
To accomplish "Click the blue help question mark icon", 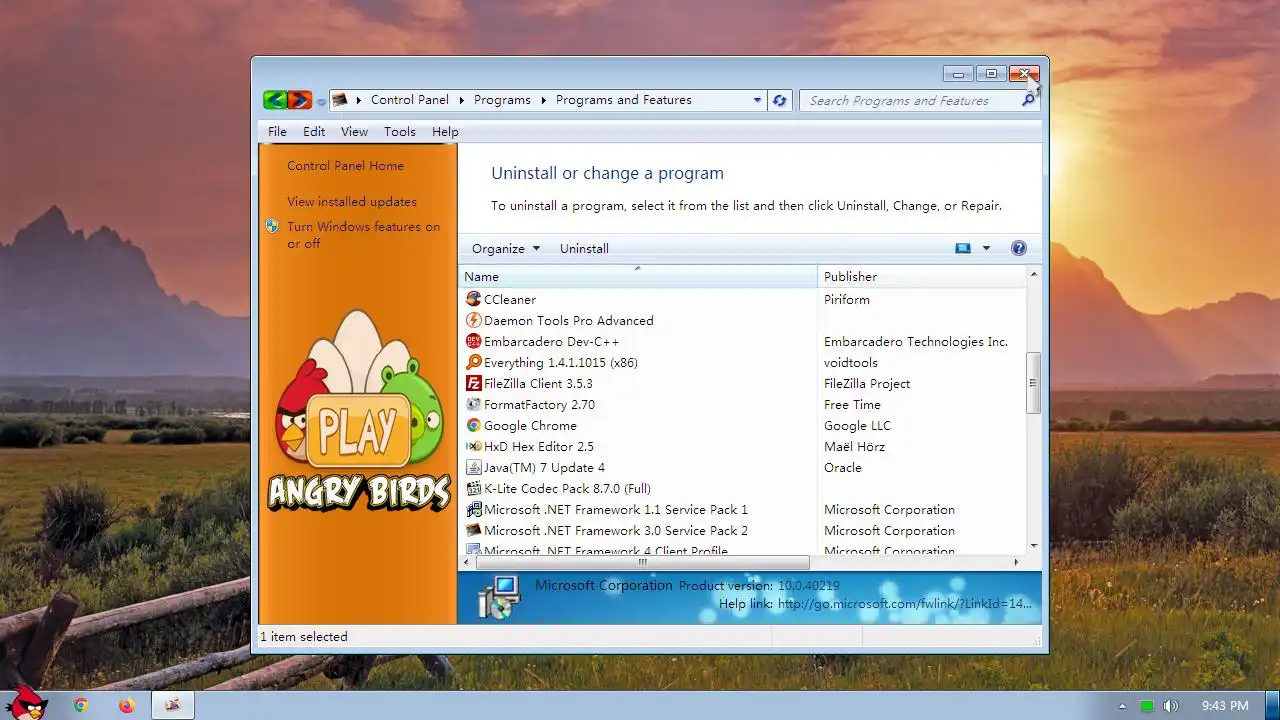I will click(1019, 248).
